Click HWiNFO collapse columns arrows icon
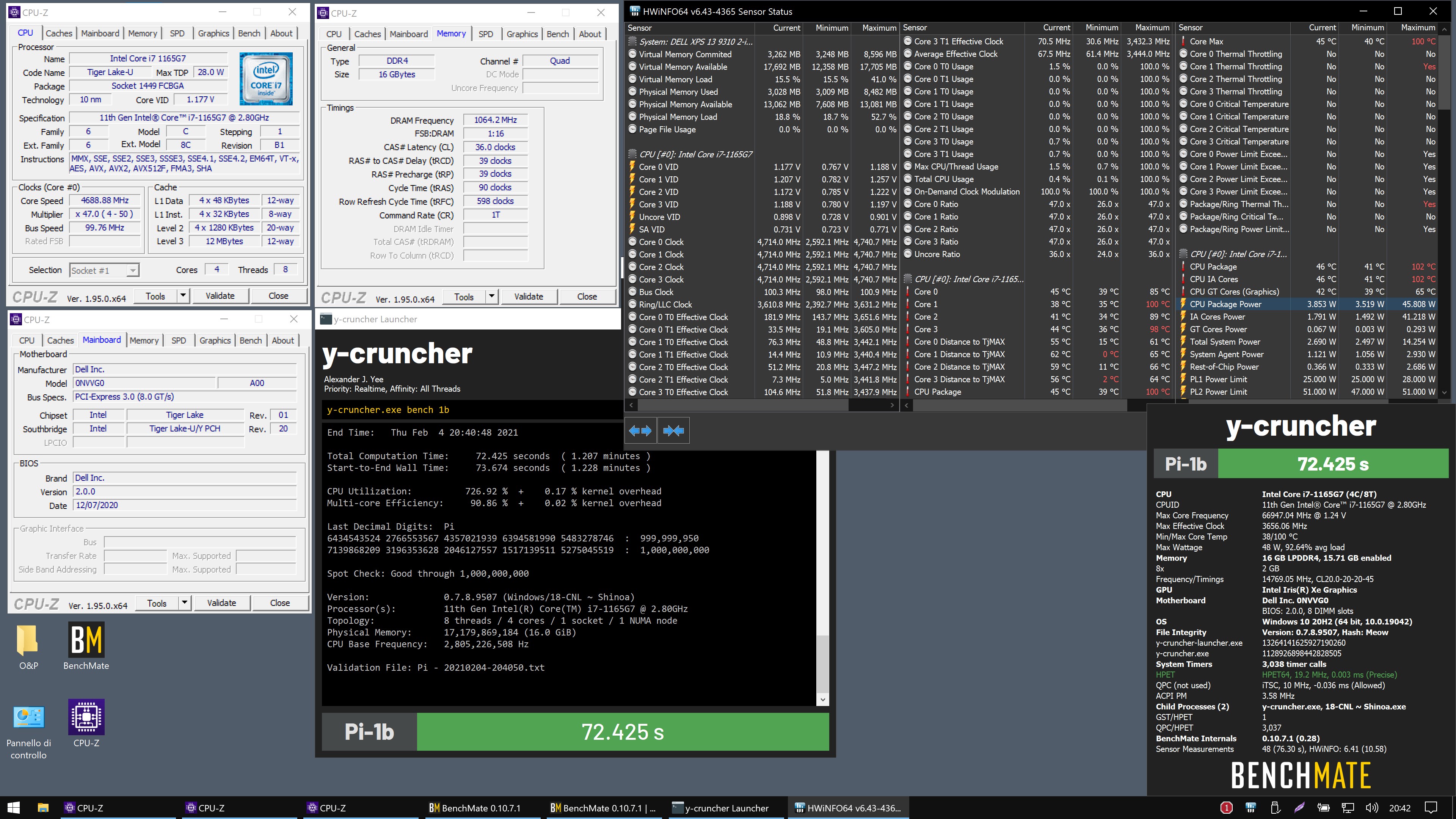This screenshot has height=819, width=1456. [x=674, y=431]
